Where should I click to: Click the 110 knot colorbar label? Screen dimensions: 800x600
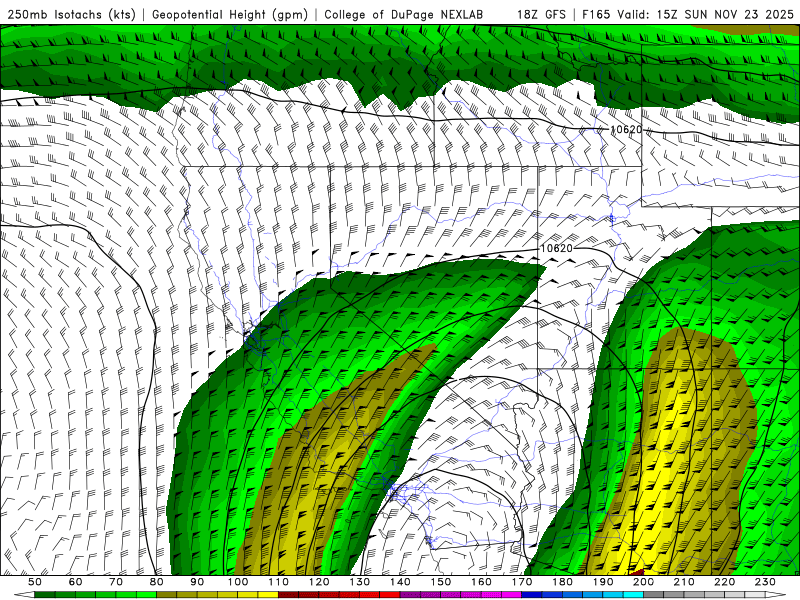279,582
